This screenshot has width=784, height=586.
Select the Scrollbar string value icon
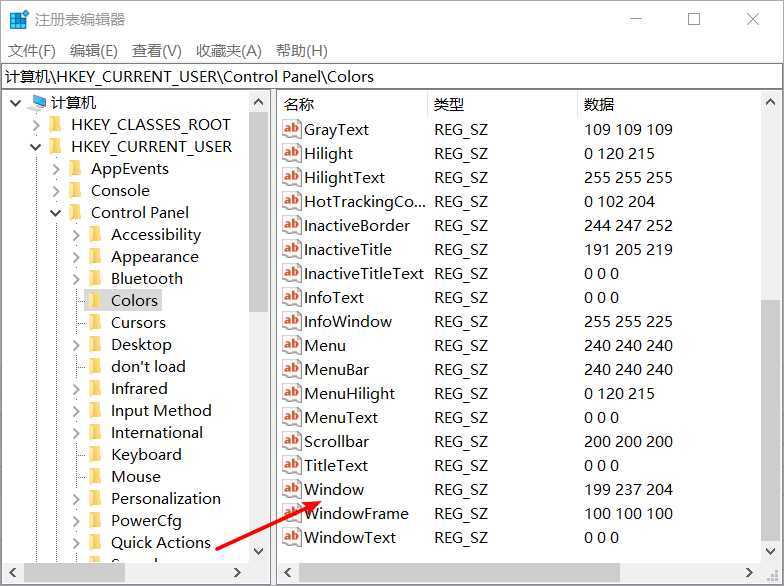coord(292,441)
